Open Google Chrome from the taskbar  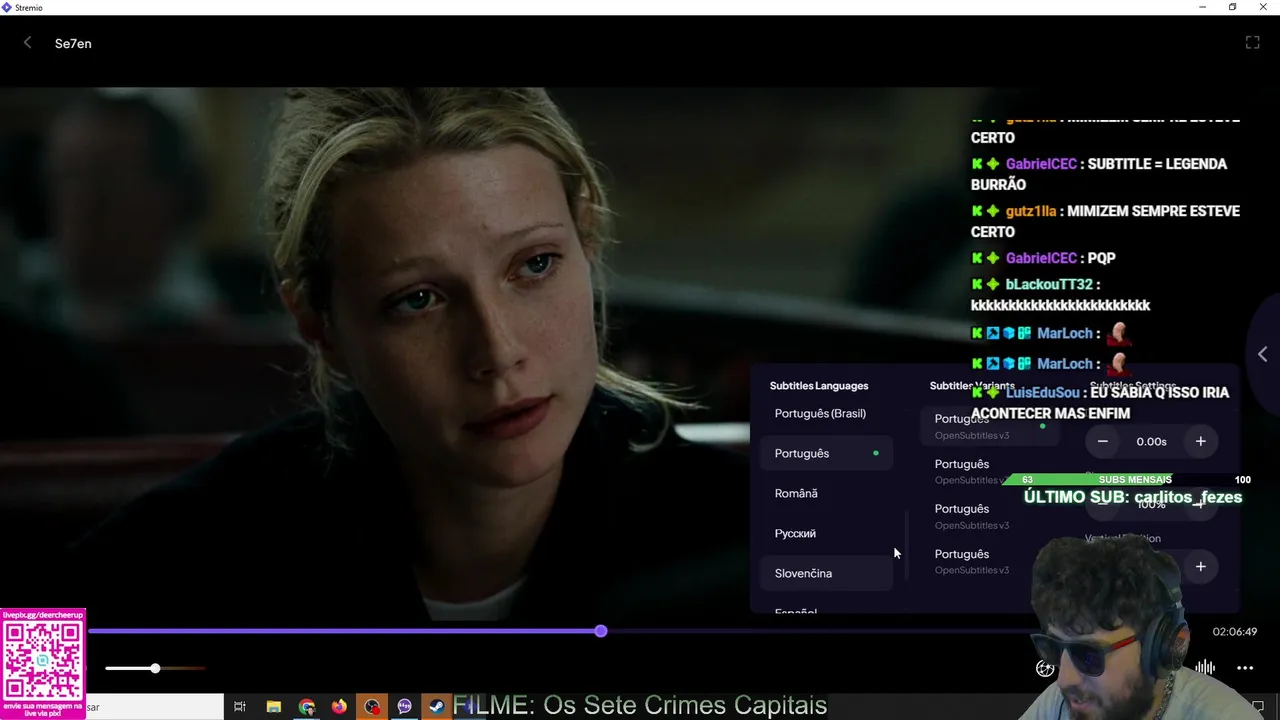coord(307,707)
